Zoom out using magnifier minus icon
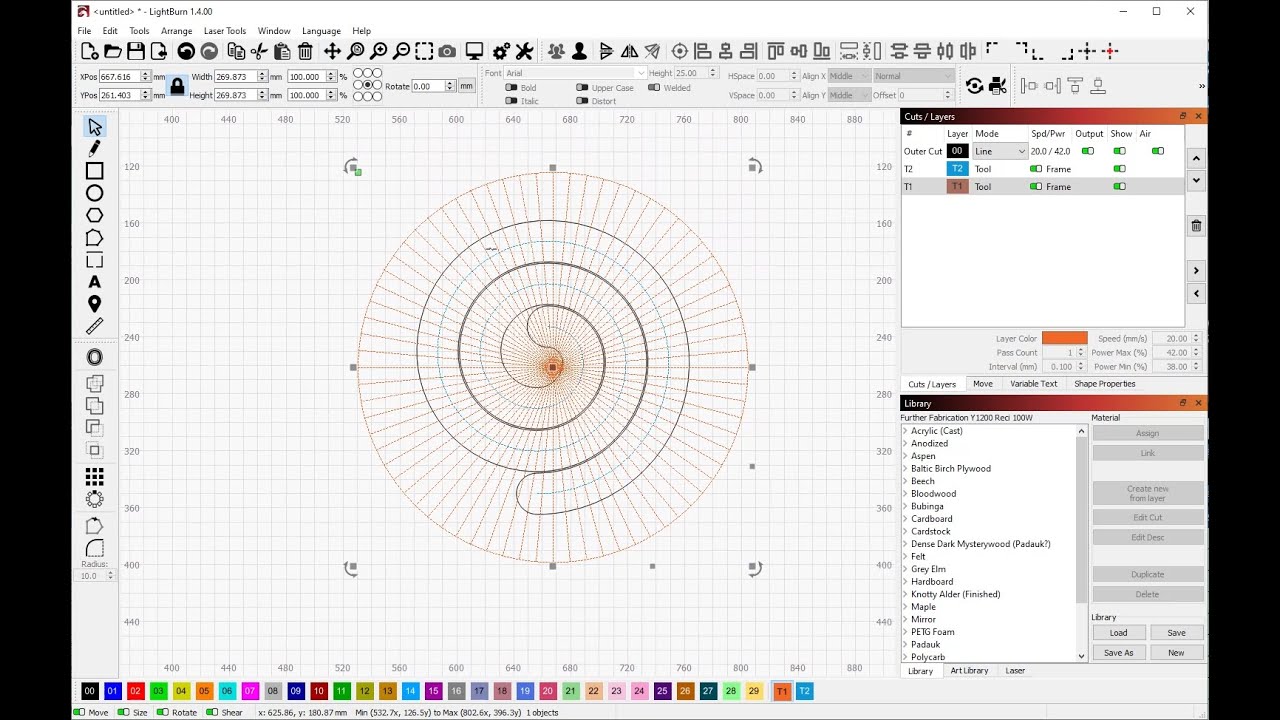 tap(401, 51)
